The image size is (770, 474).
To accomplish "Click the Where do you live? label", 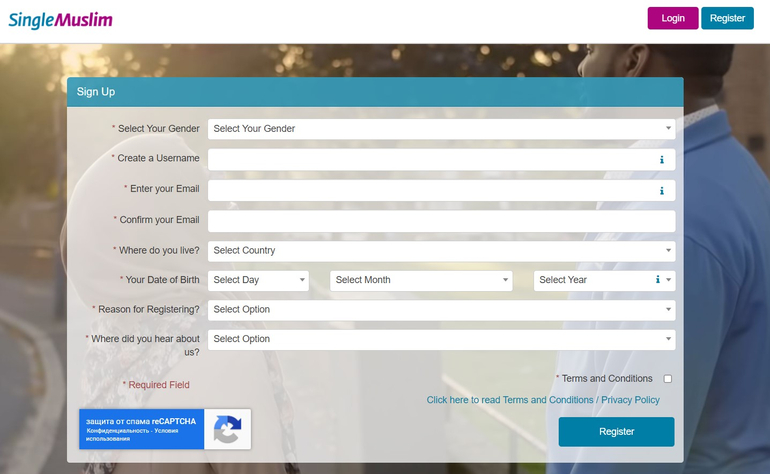I will pos(157,251).
